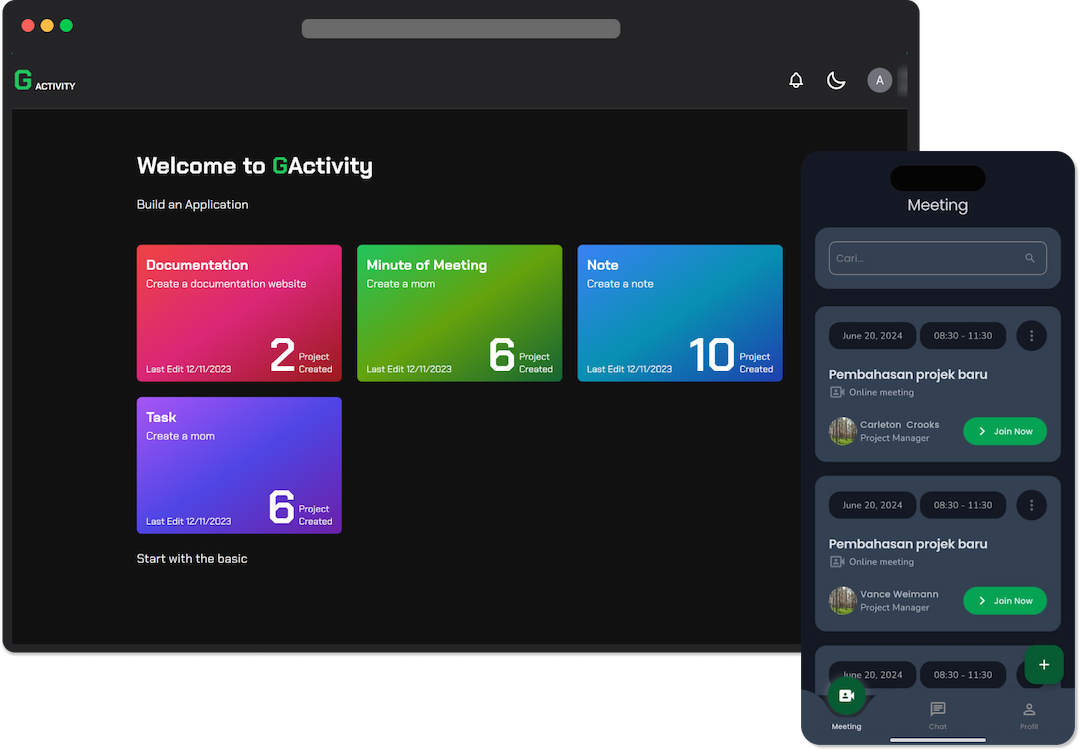Open the user avatar "A" profile

click(879, 80)
